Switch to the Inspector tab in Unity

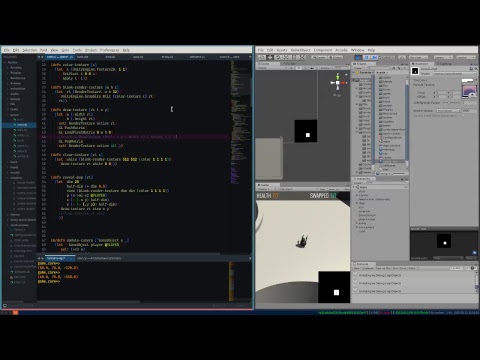pos(421,63)
